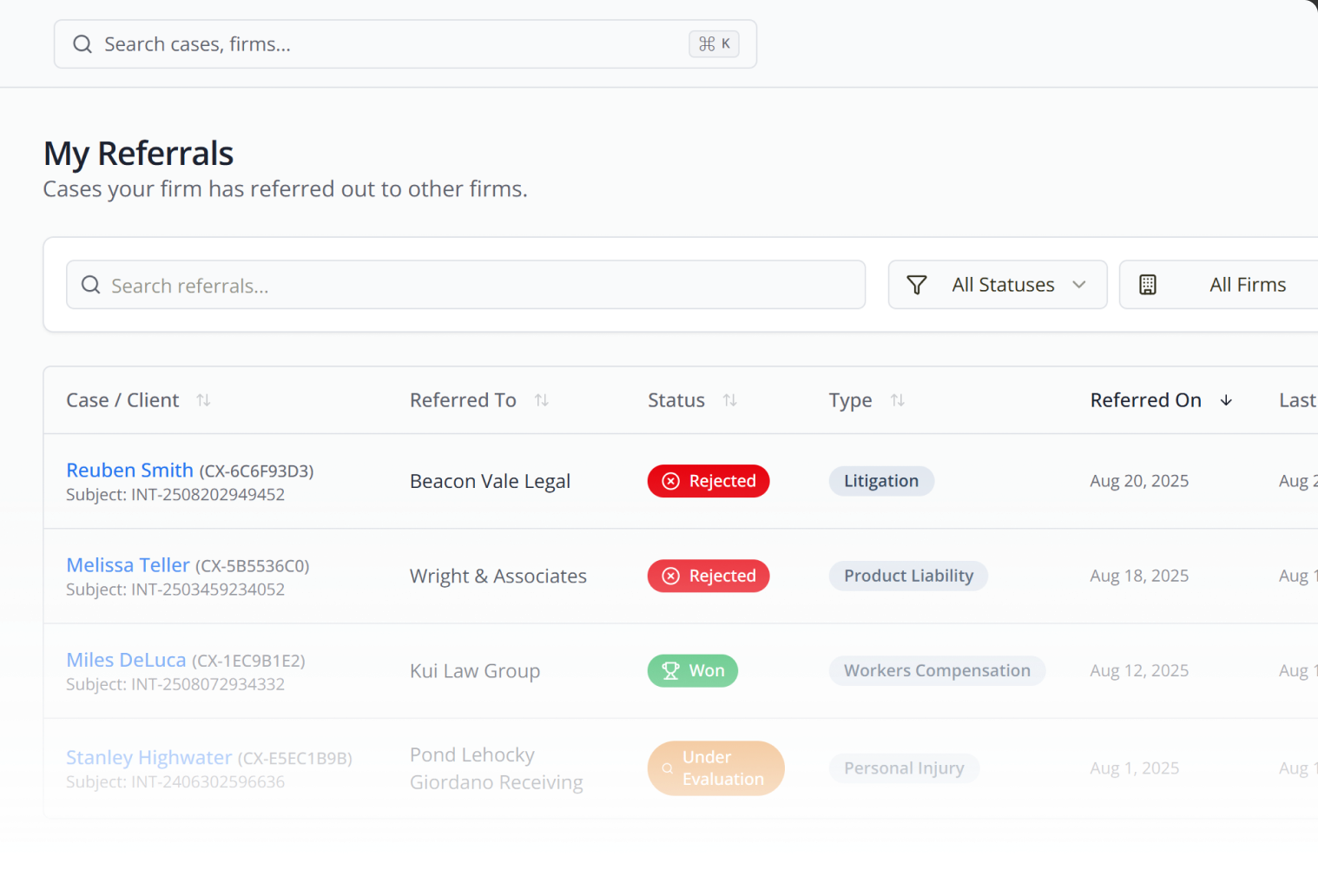This screenshot has width=1318, height=896.
Task: Click the building icon for firms filter
Action: point(1148,285)
